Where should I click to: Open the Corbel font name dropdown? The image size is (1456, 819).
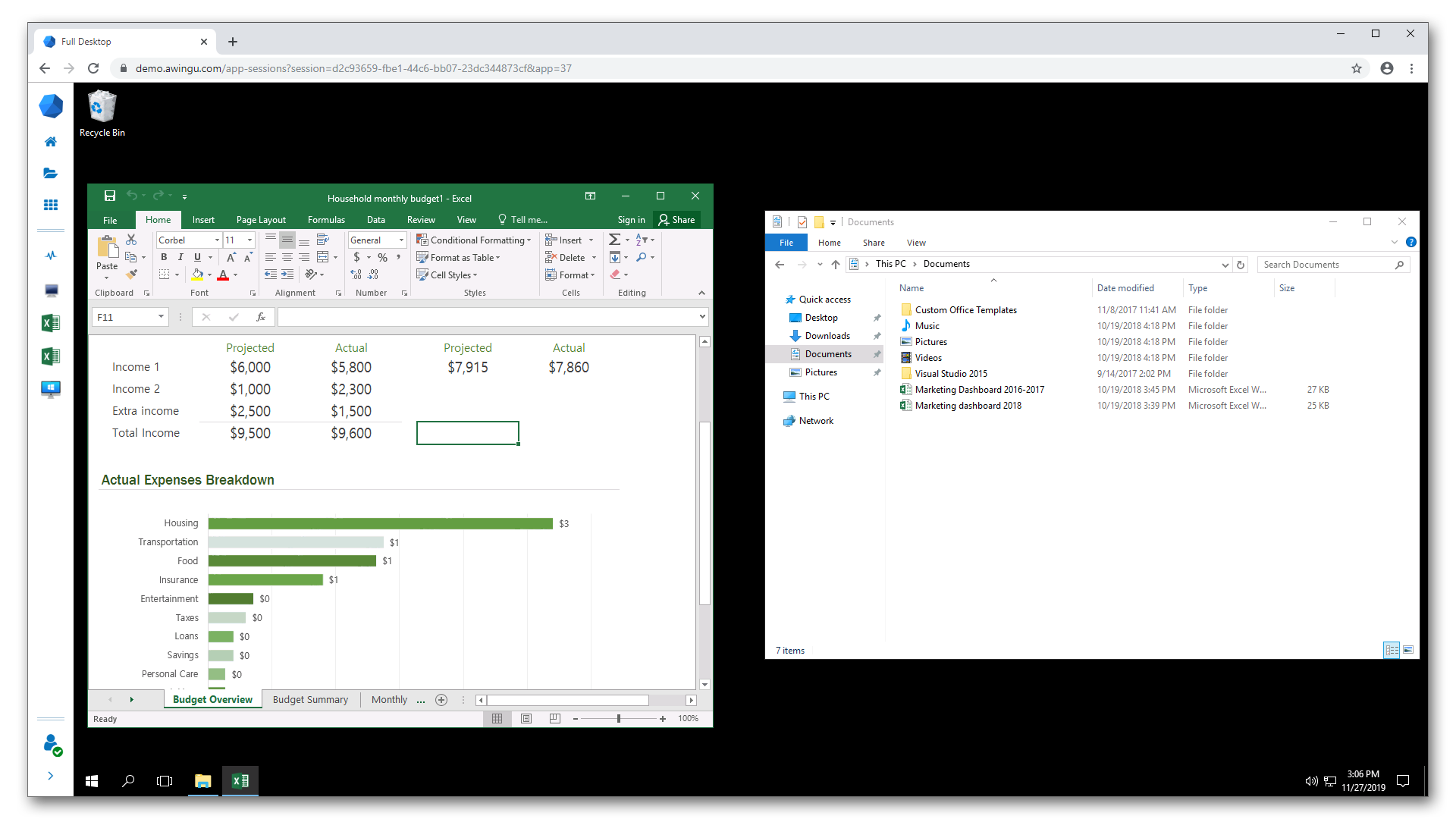[x=217, y=240]
